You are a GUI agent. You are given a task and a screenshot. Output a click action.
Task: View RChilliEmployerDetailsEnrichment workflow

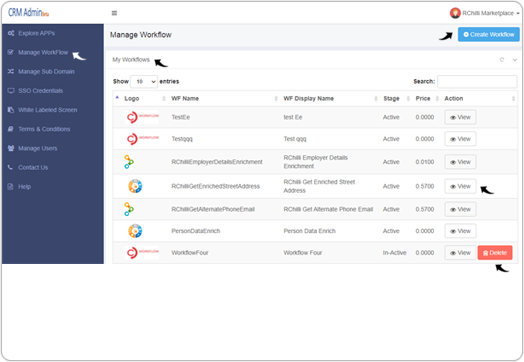coord(460,162)
